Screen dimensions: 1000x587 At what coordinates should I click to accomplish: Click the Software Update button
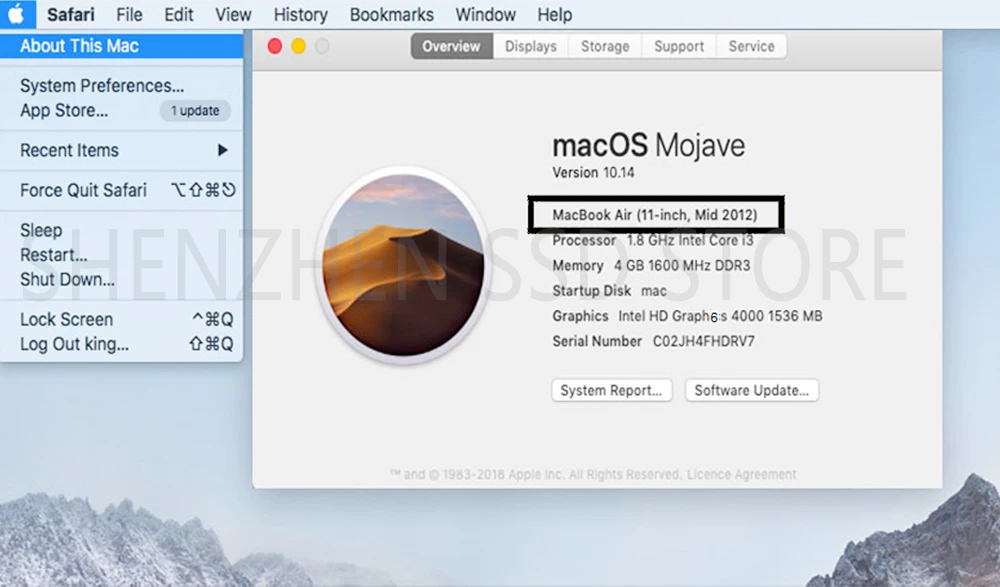[x=752, y=390]
